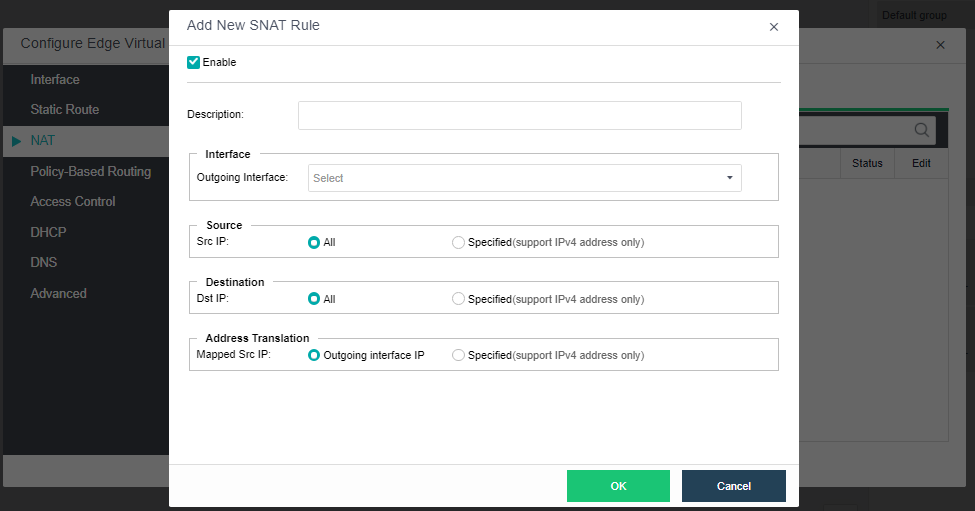Close the Add New SNAT Rule dialog
Image resolution: width=975 pixels, height=511 pixels.
pos(773,27)
